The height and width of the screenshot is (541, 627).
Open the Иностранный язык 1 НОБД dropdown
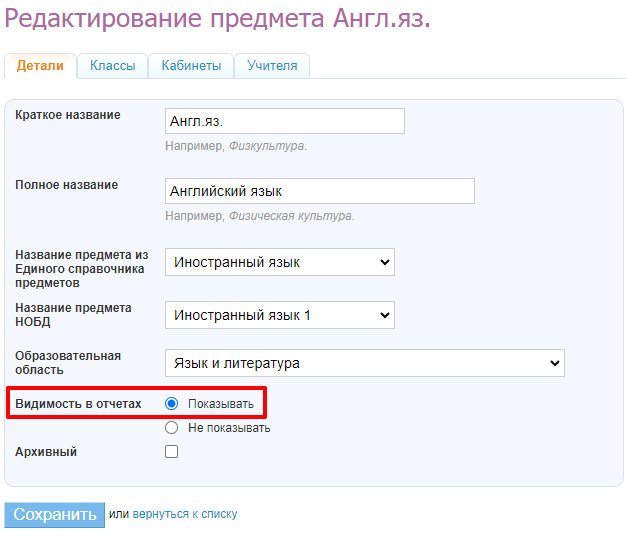pos(279,315)
